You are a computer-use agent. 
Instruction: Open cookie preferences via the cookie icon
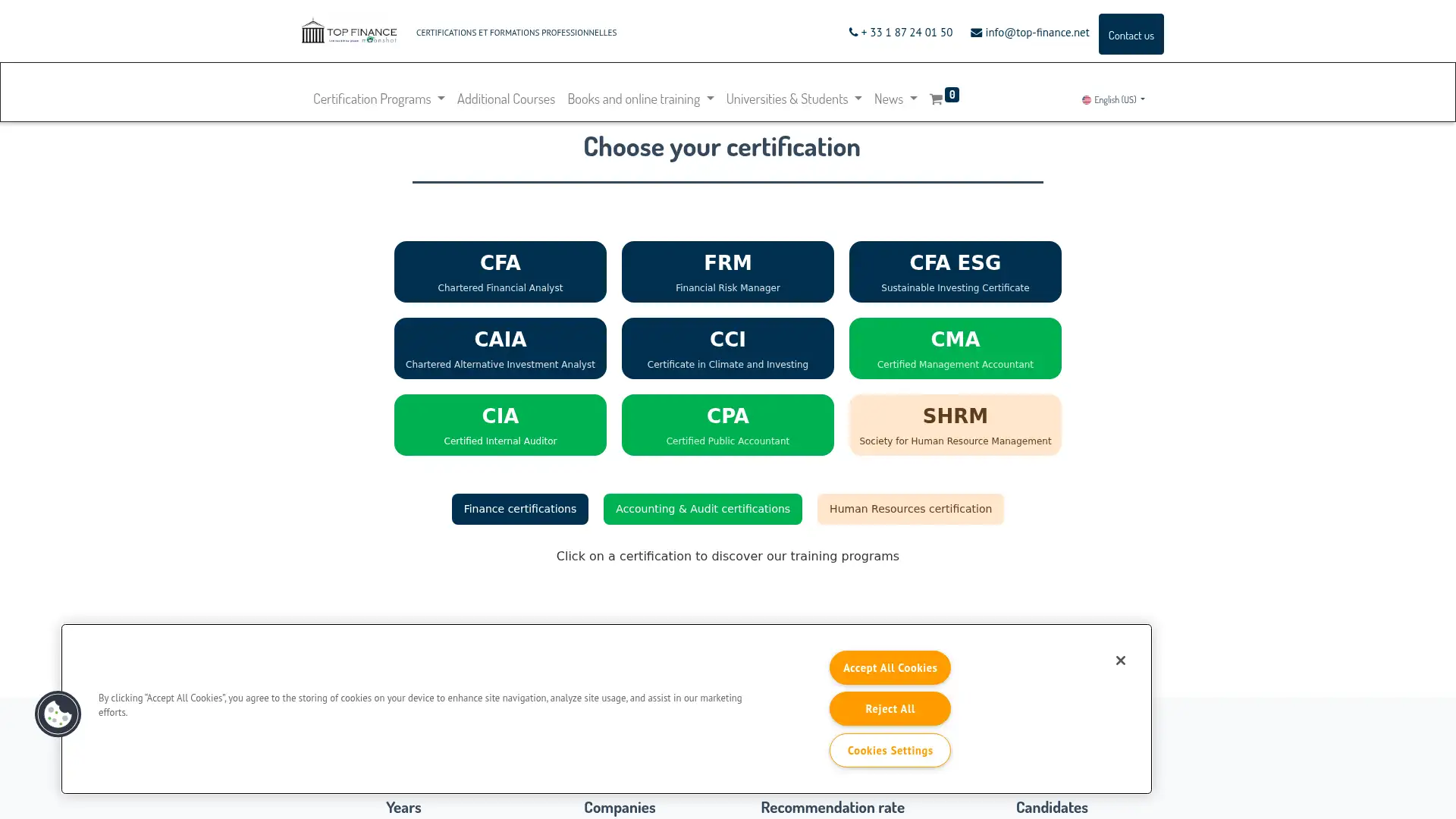click(x=58, y=714)
